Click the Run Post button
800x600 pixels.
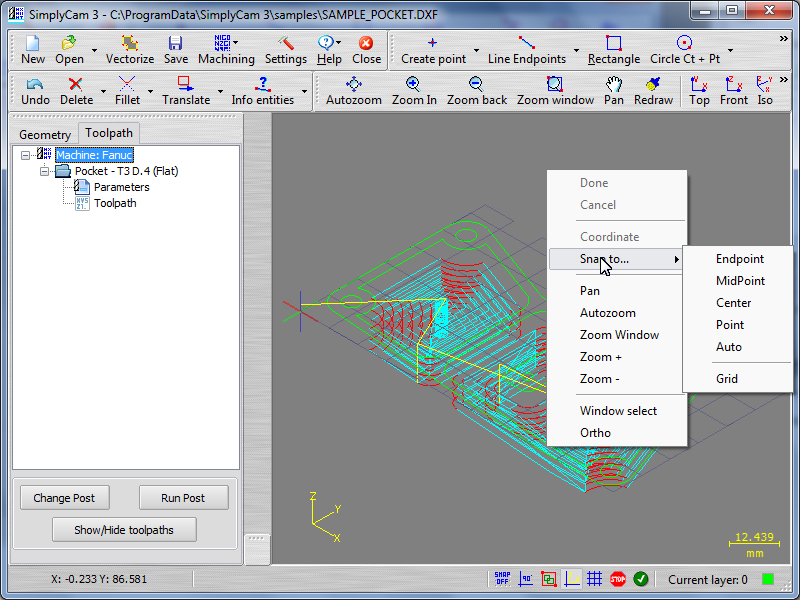pyautogui.click(x=184, y=497)
